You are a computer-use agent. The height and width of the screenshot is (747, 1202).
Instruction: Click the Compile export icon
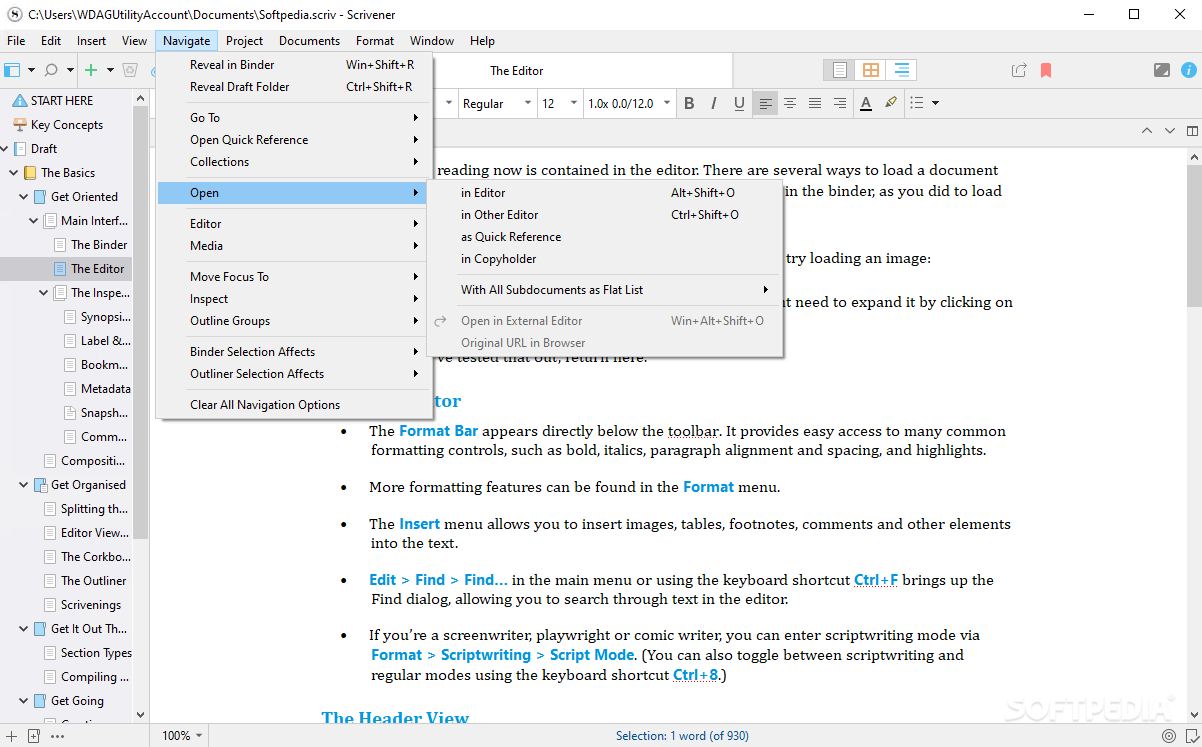click(1019, 70)
